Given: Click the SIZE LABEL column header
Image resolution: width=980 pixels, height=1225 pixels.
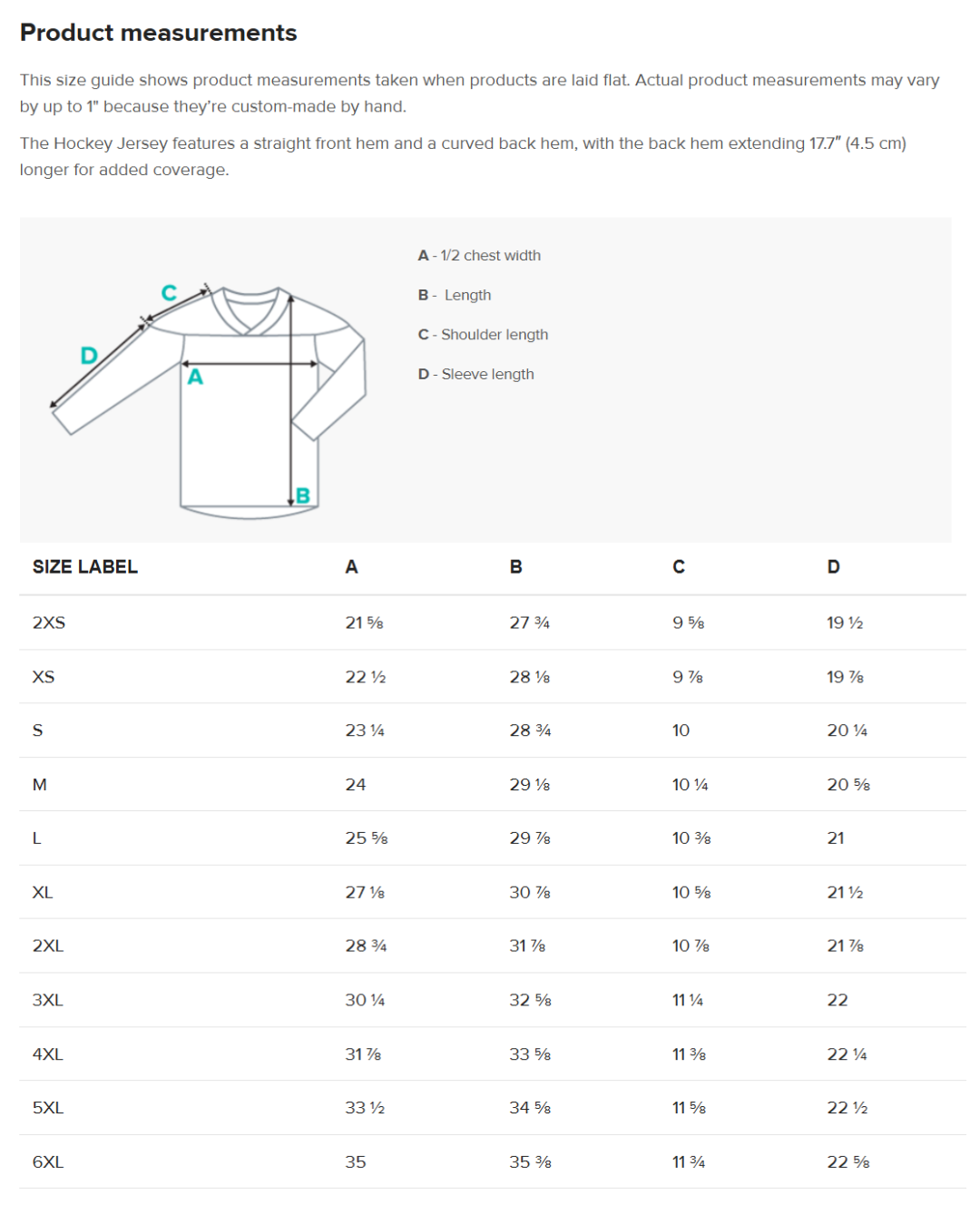Looking at the screenshot, I should [x=85, y=567].
